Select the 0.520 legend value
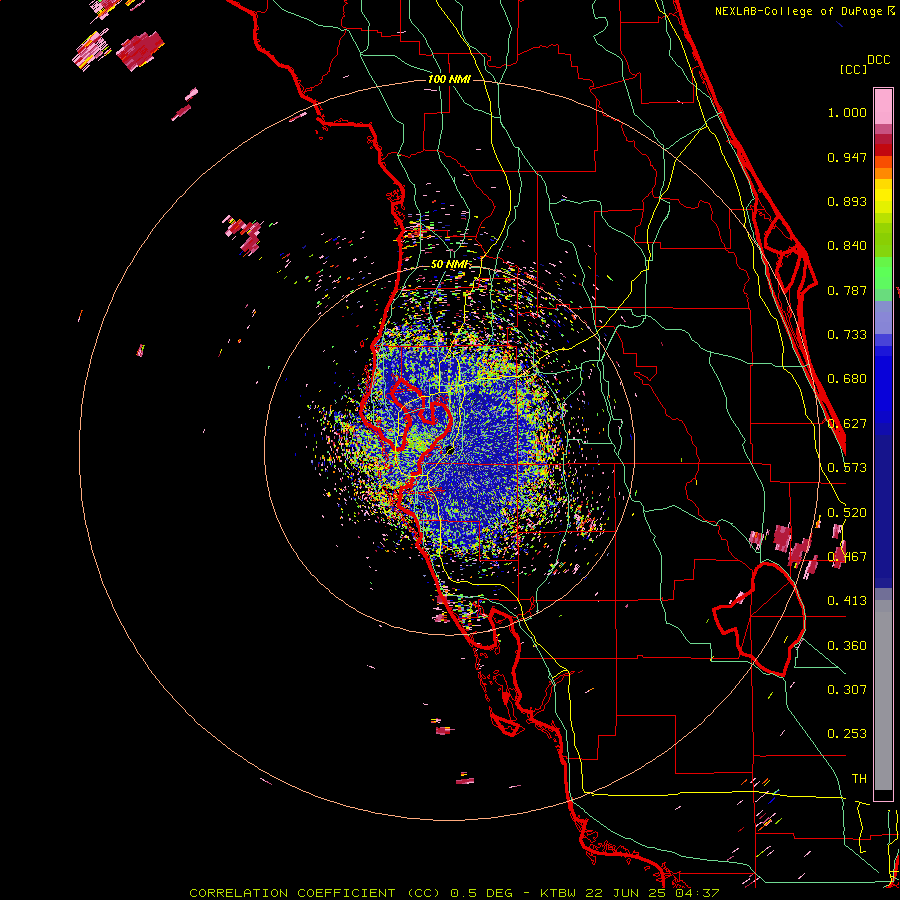Image resolution: width=900 pixels, height=900 pixels. point(847,513)
